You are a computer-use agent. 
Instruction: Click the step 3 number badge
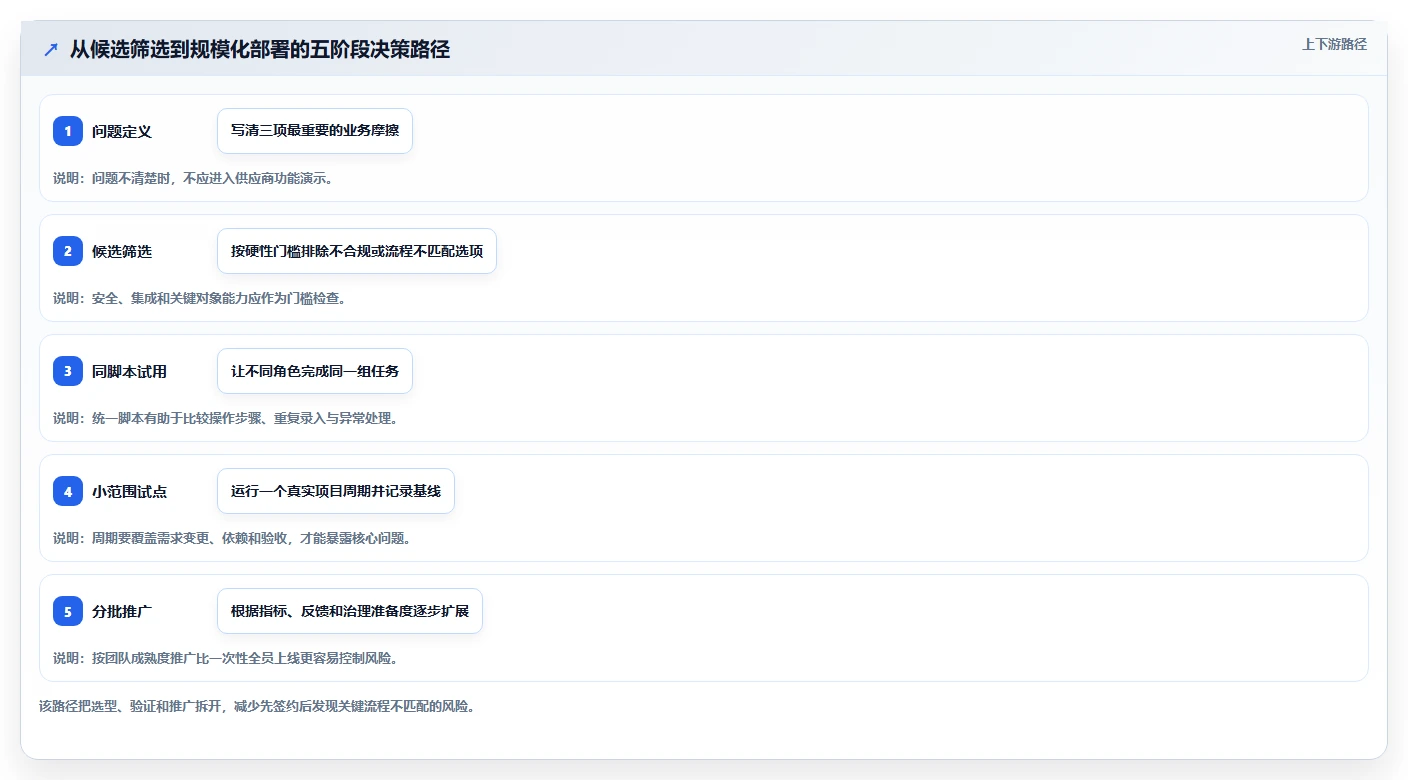pyautogui.click(x=68, y=371)
